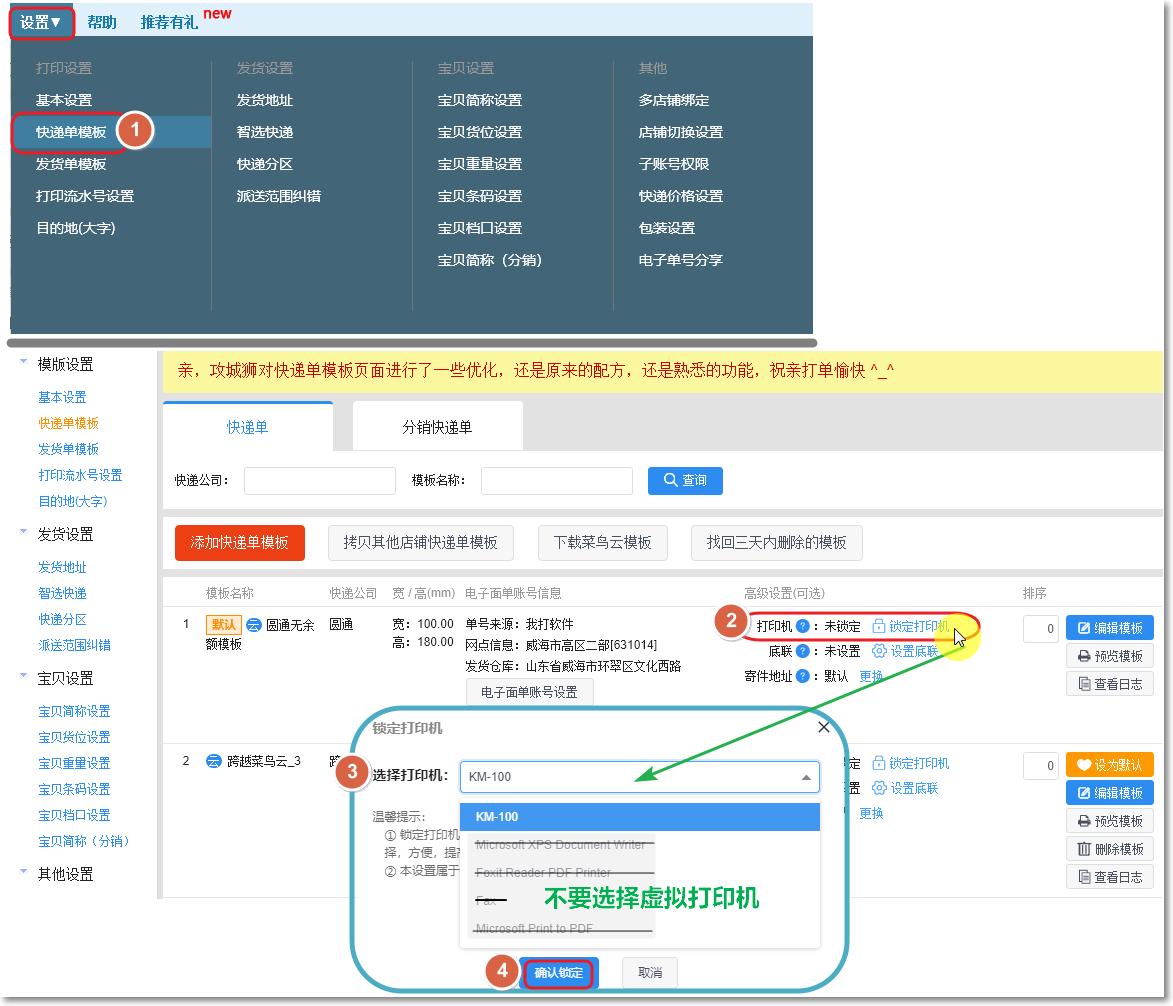Open the 设置▼ menu
This screenshot has height=1006, width=1173.
40,21
